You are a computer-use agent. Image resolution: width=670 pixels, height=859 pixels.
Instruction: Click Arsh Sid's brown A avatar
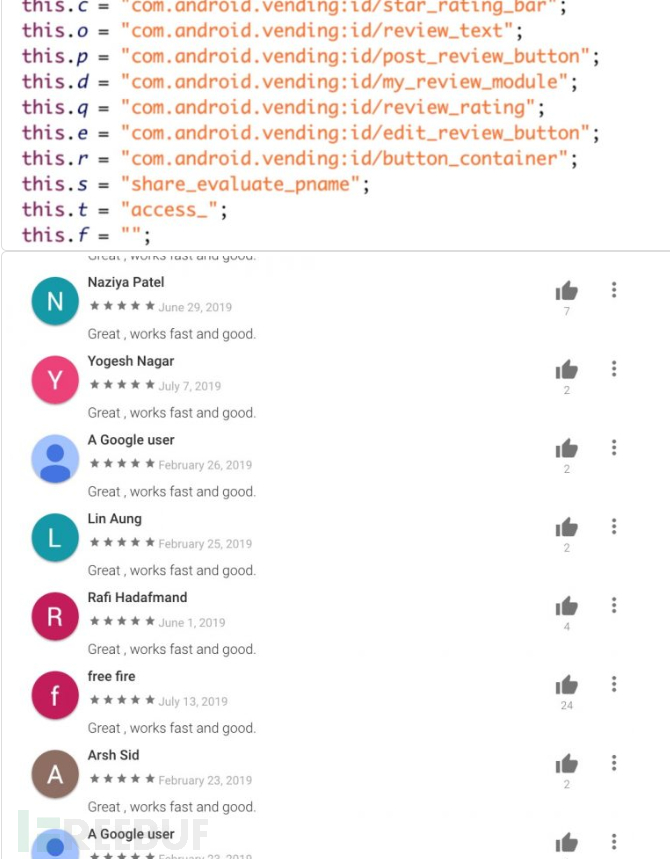(x=55, y=774)
